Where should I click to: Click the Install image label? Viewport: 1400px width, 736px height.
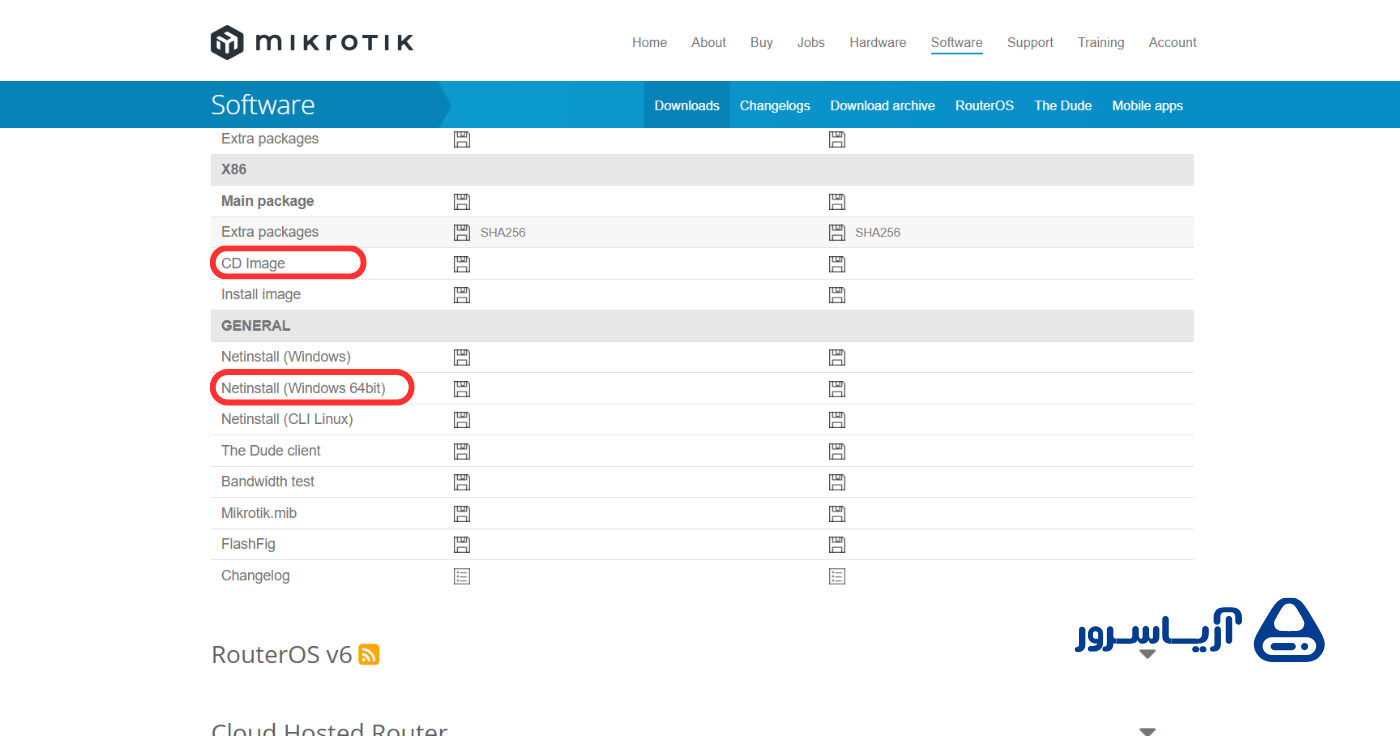261,295
